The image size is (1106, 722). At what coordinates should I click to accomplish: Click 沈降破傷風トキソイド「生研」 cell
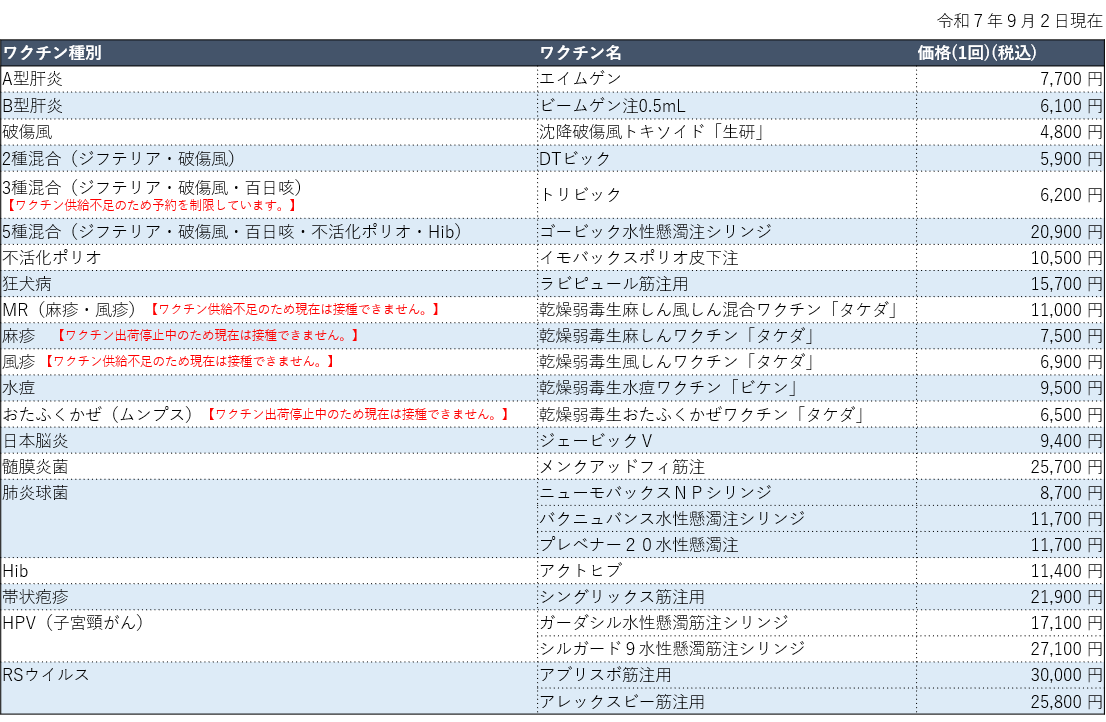[727, 132]
